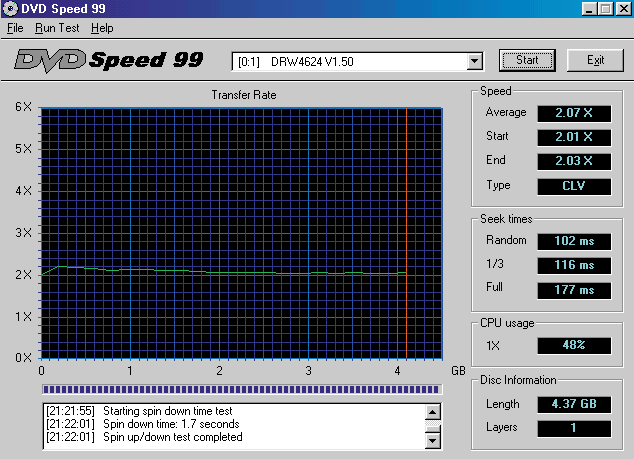Viewport: 634px width, 459px height.
Task: Click the 1/3 seek value 116 ms
Action: pos(574,265)
